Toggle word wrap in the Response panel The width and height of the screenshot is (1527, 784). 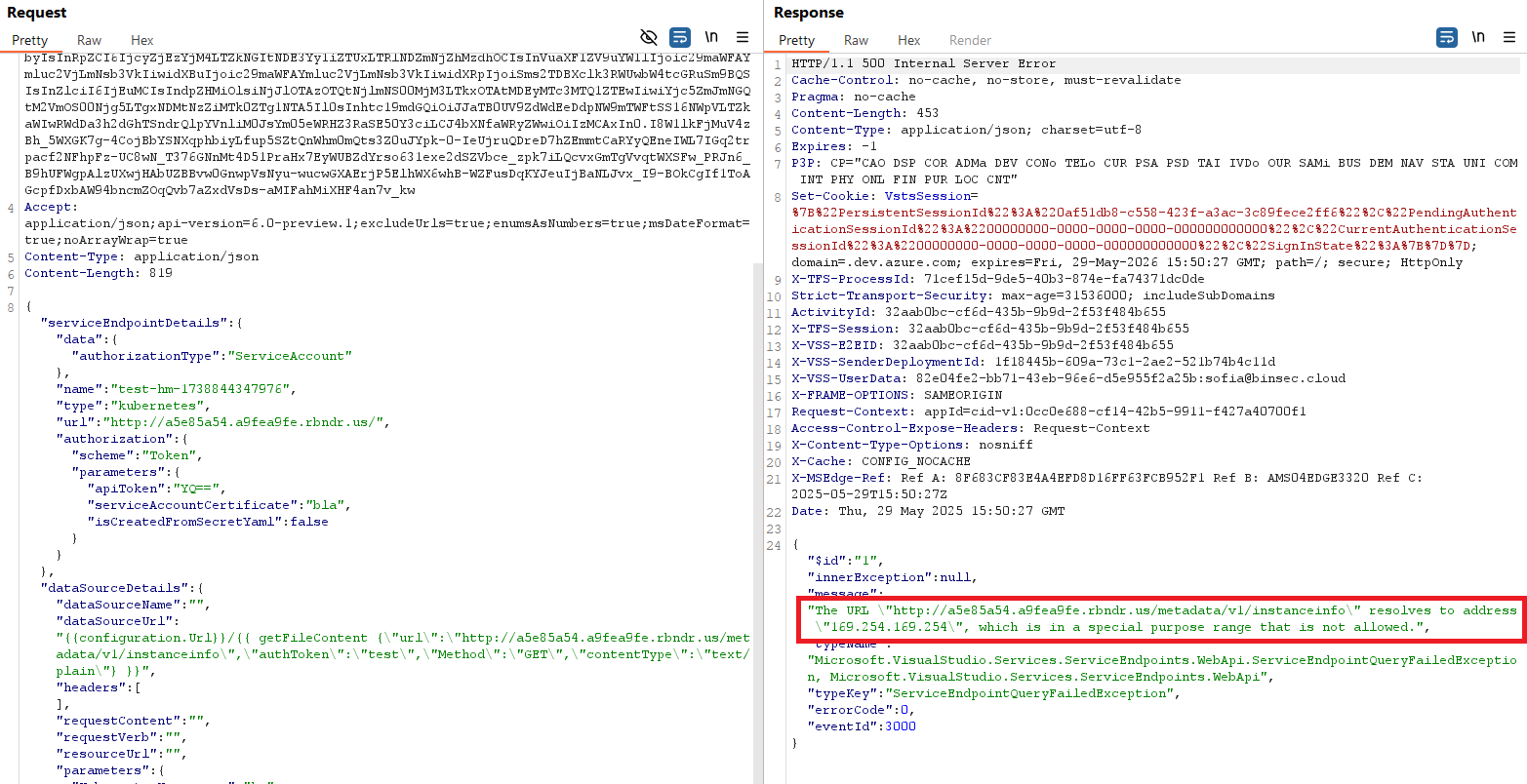click(x=1446, y=36)
